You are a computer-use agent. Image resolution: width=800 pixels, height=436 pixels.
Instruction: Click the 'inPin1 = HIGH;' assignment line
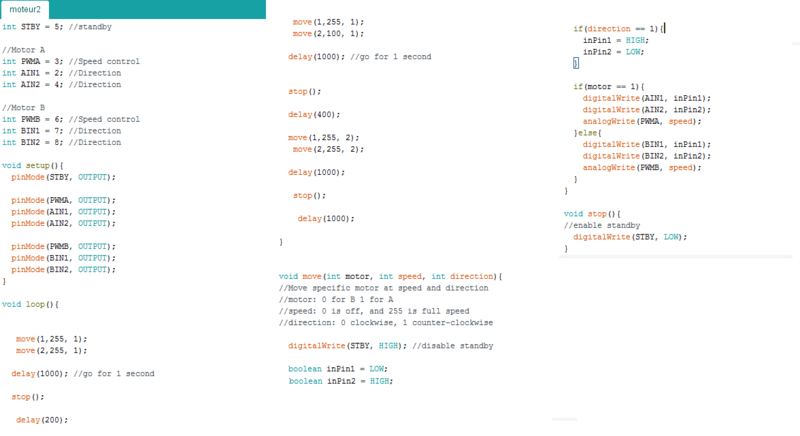[616, 40]
